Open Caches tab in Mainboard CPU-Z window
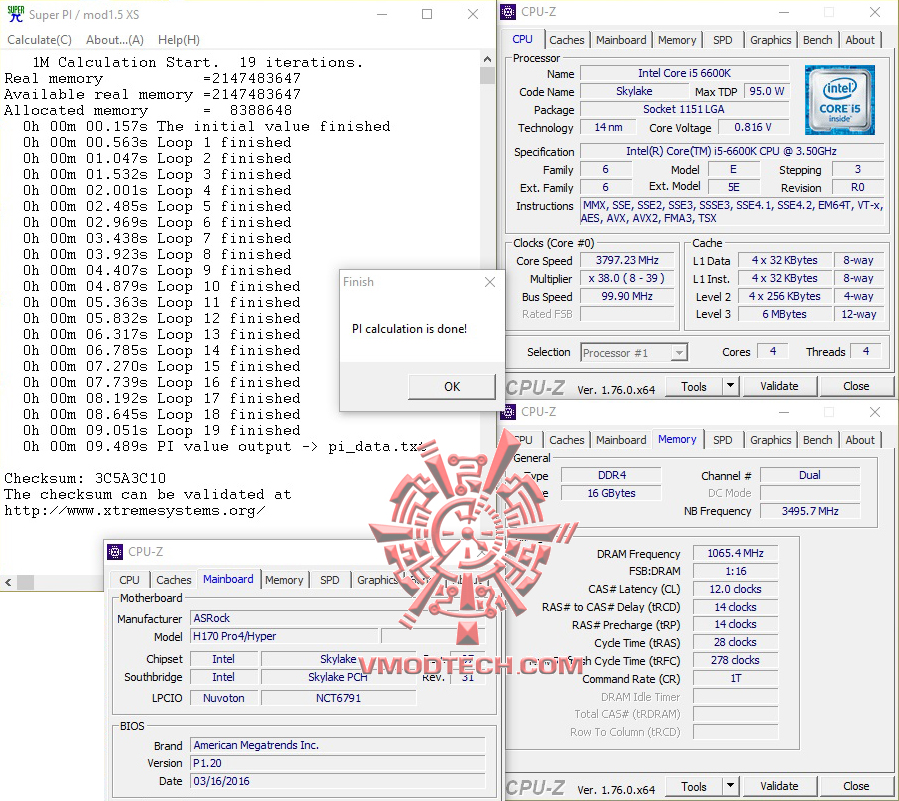Image resolution: width=899 pixels, height=801 pixels. [174, 580]
